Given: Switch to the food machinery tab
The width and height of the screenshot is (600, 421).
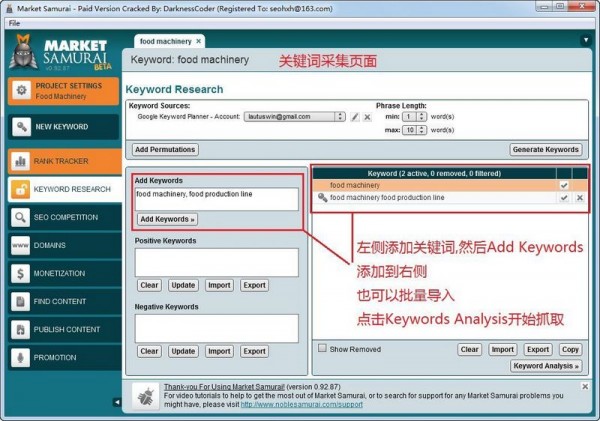Looking at the screenshot, I should [x=166, y=41].
